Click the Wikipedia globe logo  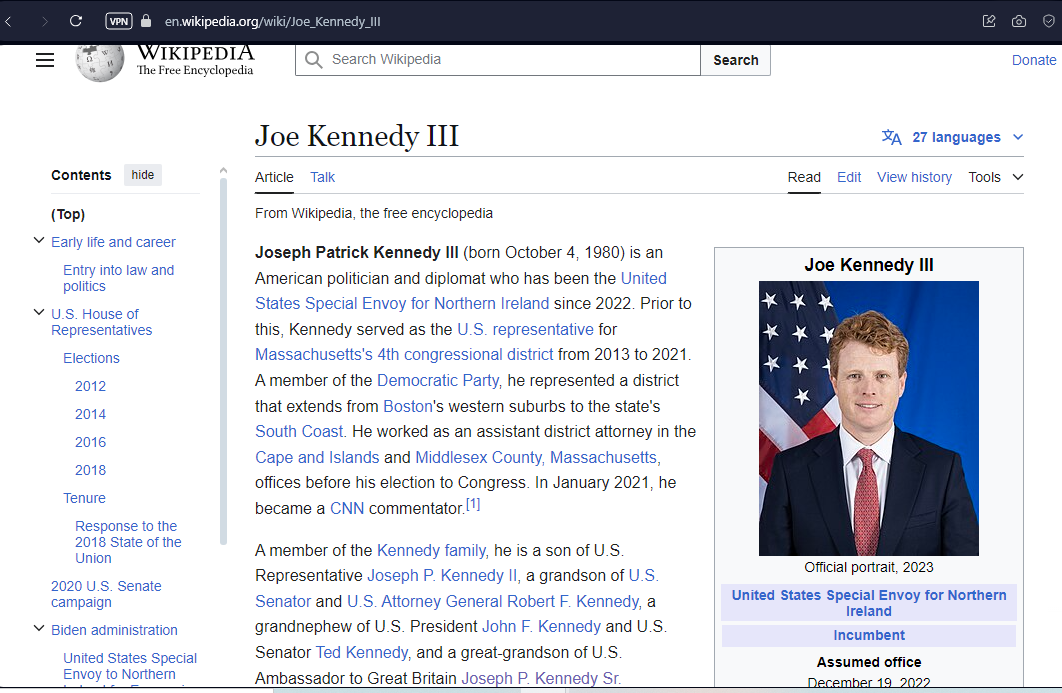click(100, 62)
